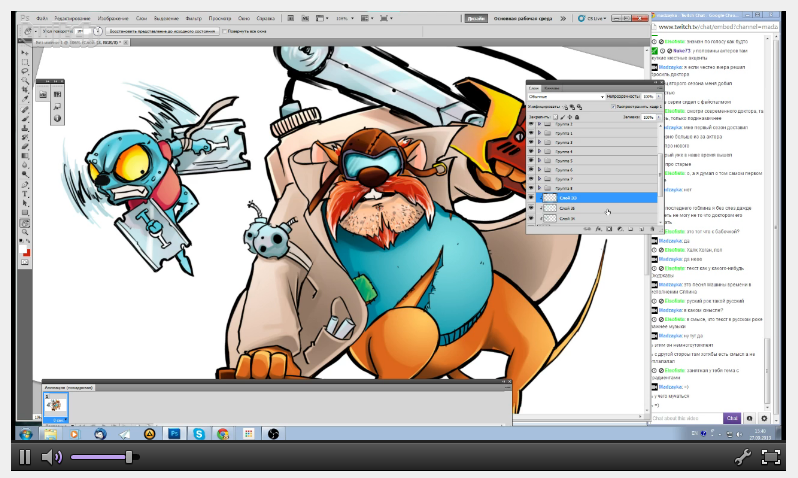Expand the Группа 6 group
The height and width of the screenshot is (478, 798).
pos(539,170)
